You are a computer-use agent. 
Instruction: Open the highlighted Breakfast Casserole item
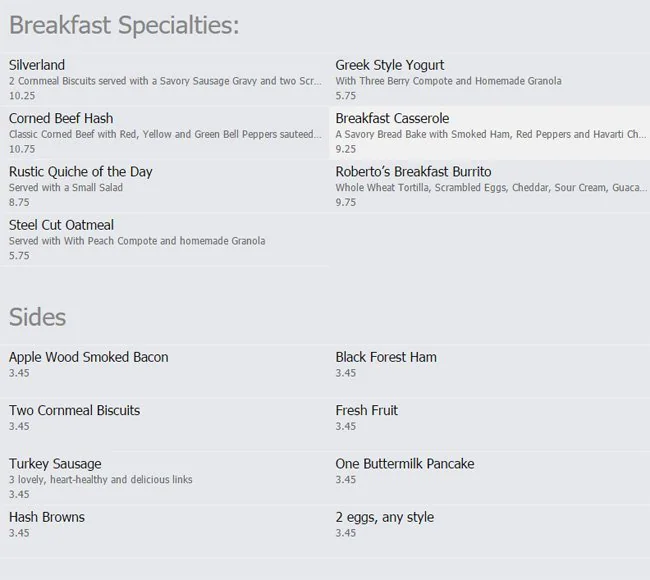392,118
